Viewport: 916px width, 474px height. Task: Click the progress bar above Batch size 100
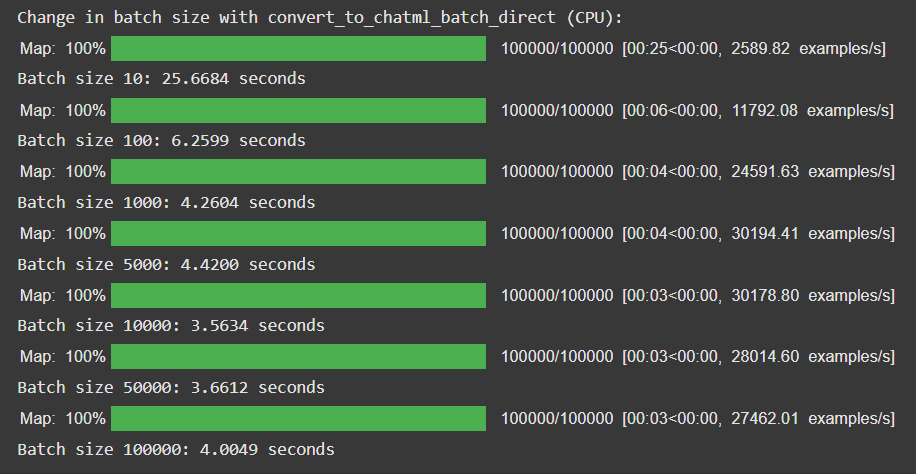tap(298, 111)
